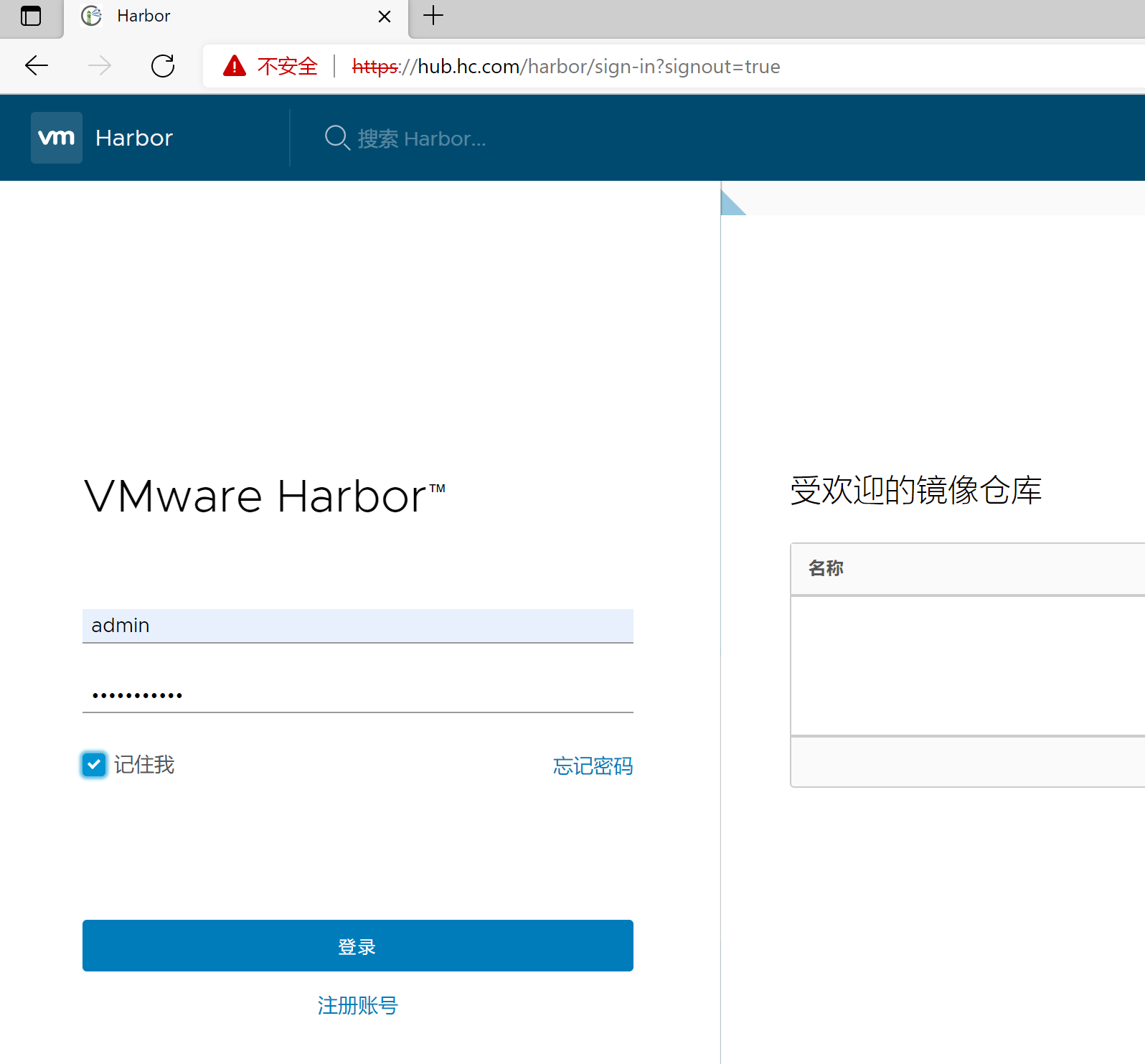Open the tab actions menu icon

[31, 16]
